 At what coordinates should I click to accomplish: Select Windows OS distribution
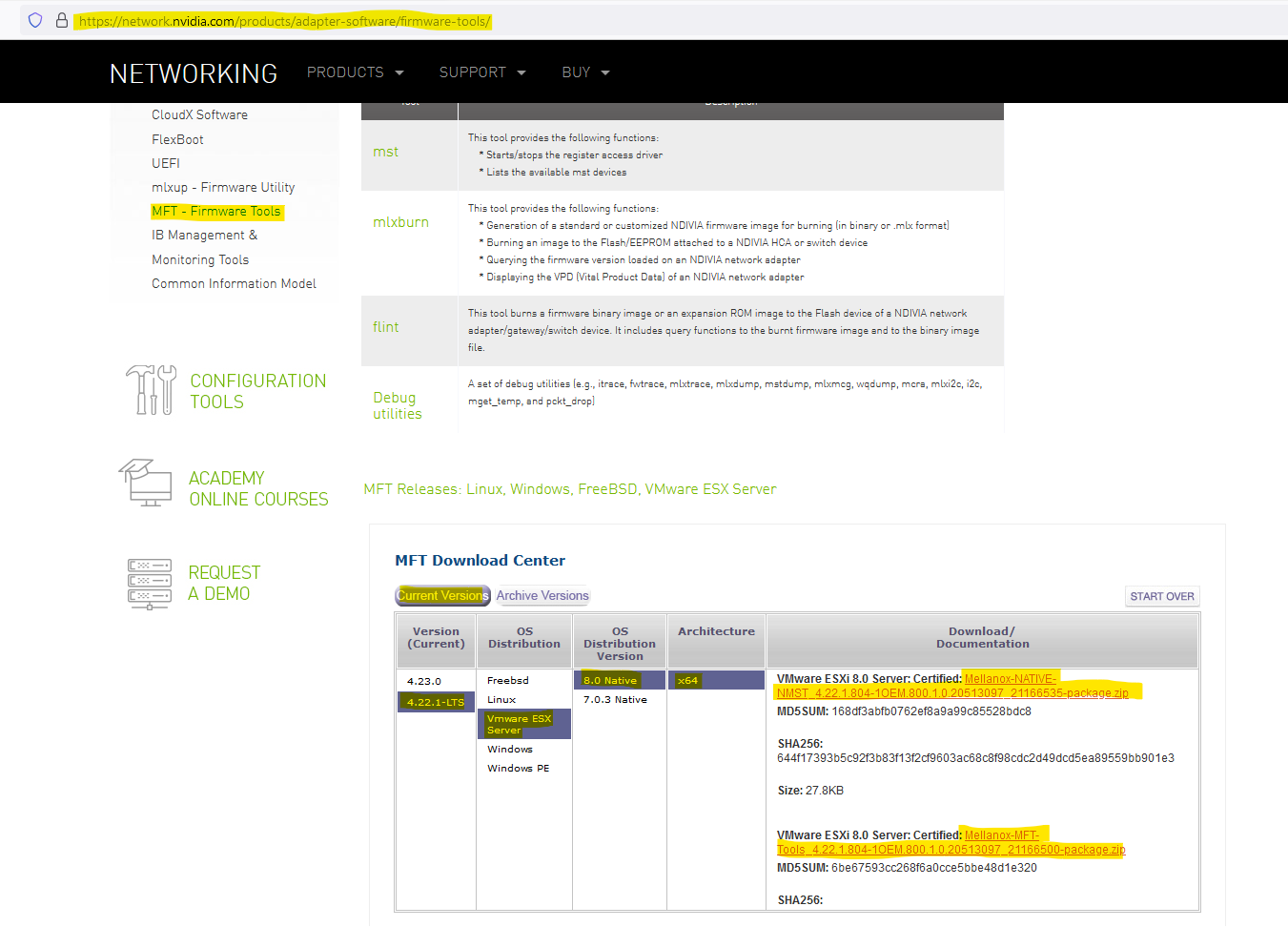click(510, 749)
